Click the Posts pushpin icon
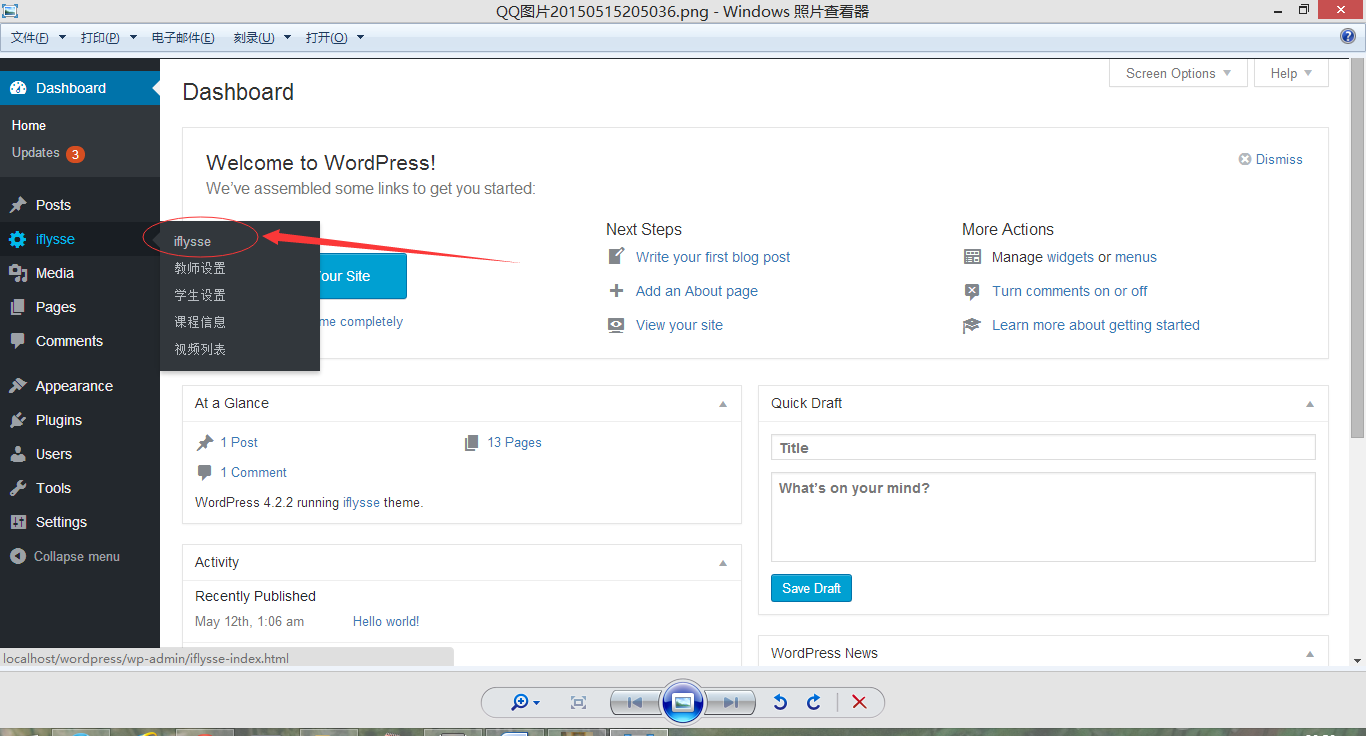Viewport: 1366px width, 736px height. click(x=18, y=205)
